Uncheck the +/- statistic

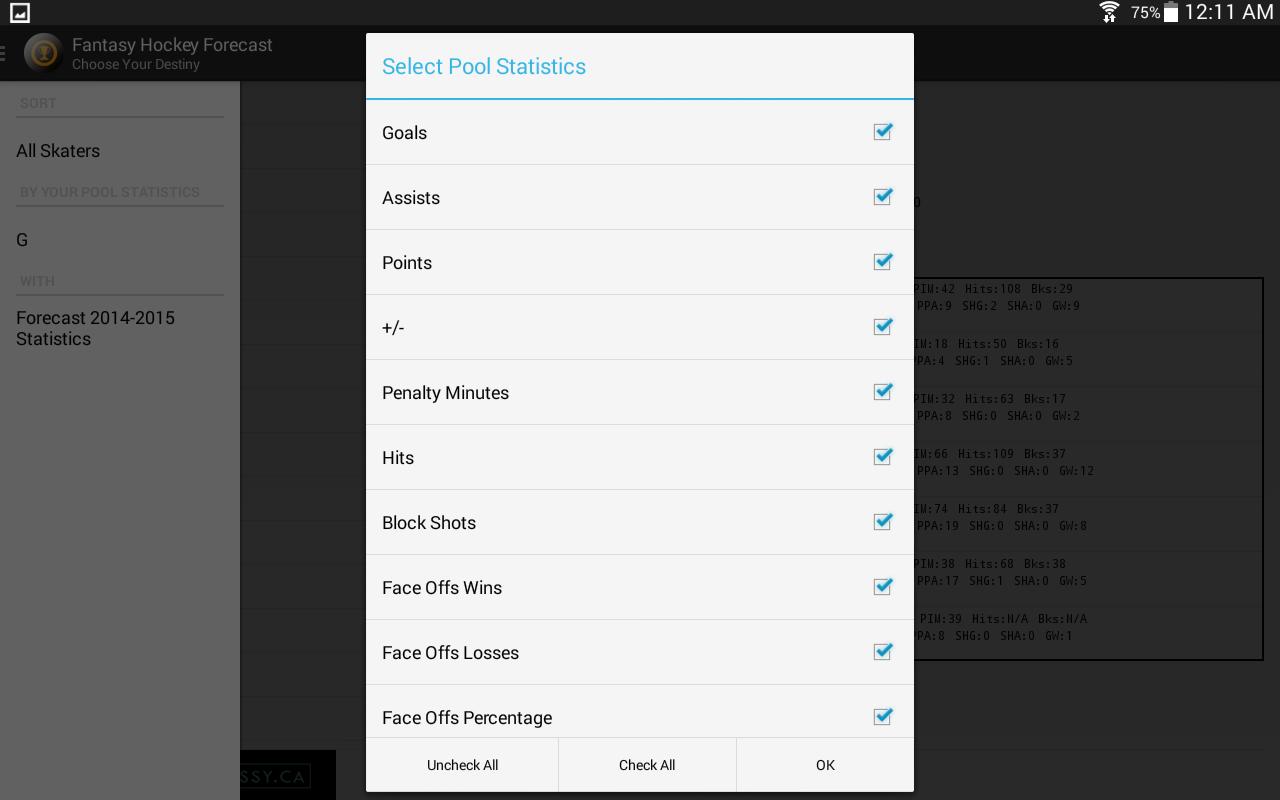[x=882, y=326]
